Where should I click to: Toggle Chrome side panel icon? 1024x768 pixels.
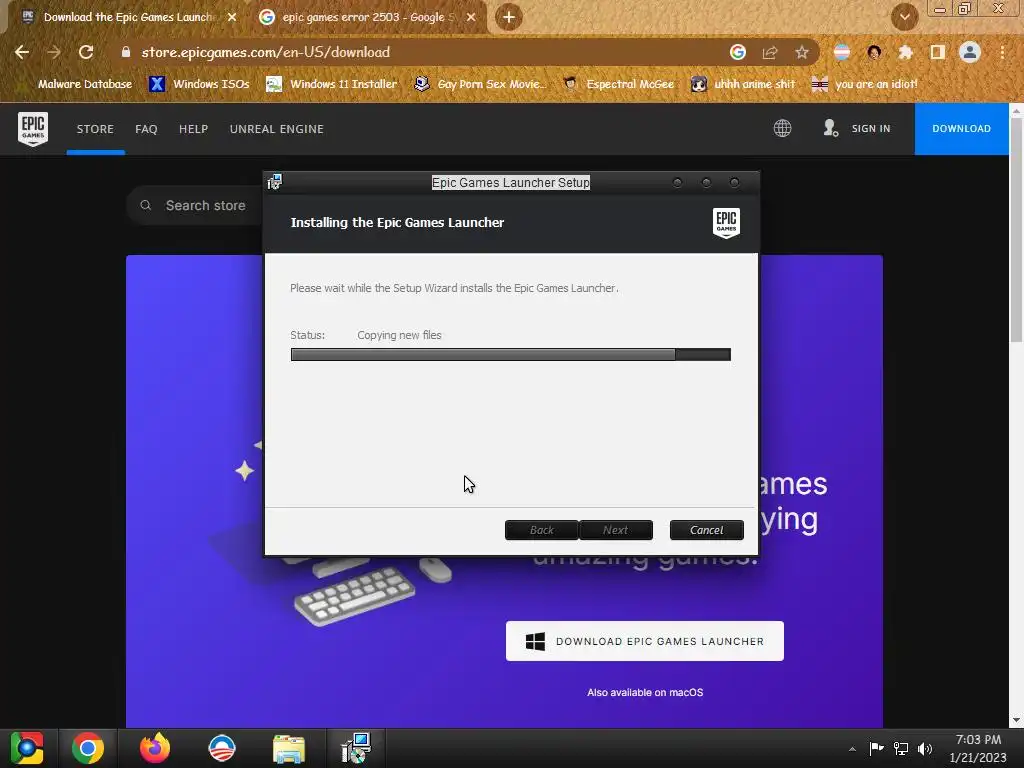[937, 52]
